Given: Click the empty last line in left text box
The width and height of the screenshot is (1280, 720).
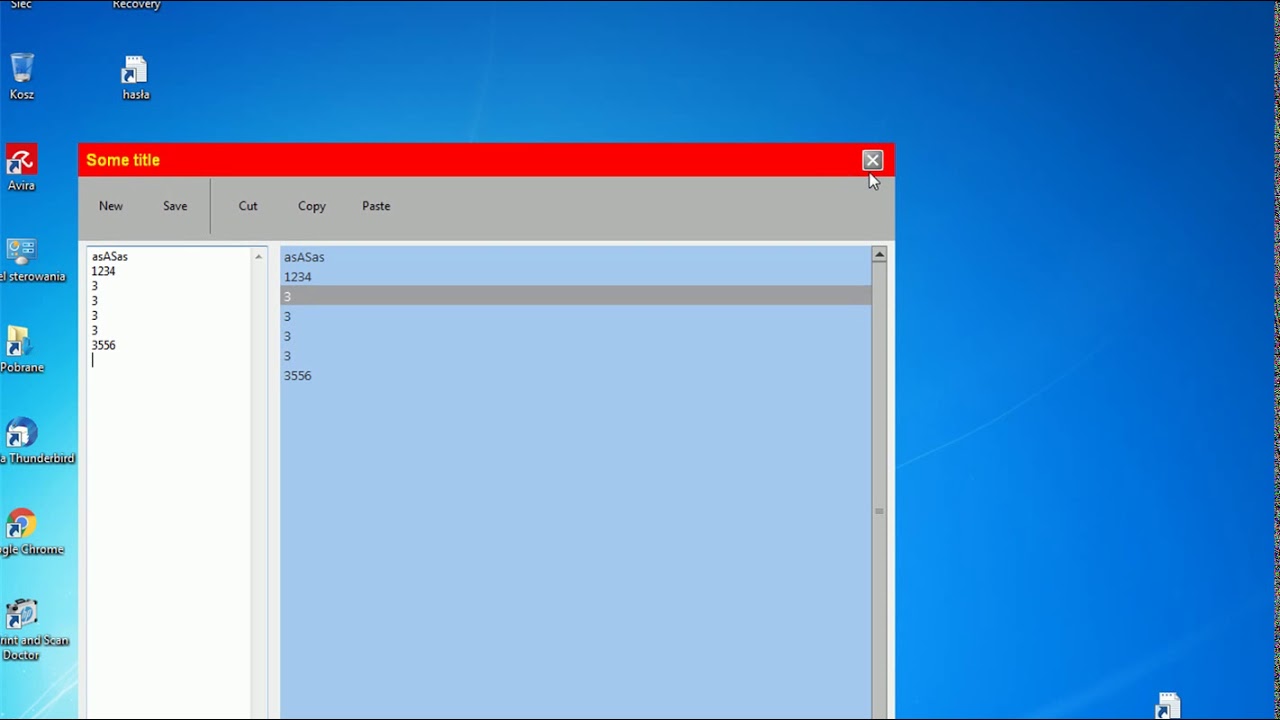Looking at the screenshot, I should point(168,360).
